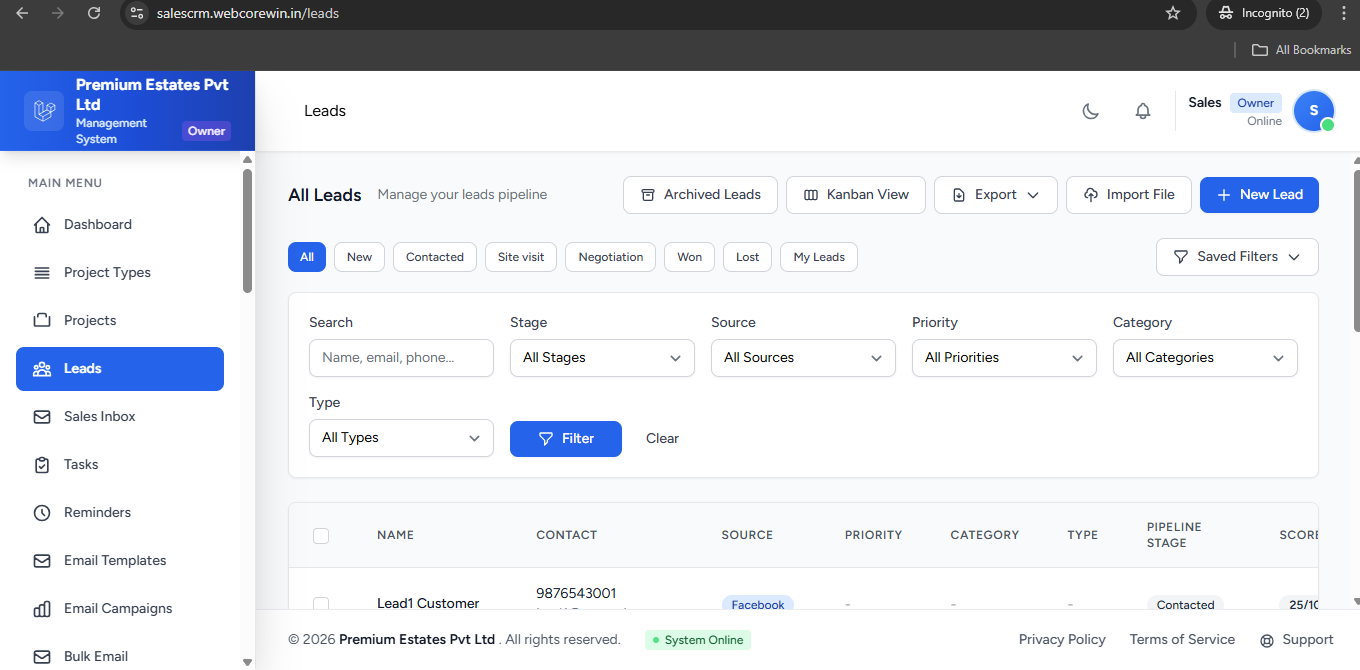Screen dimensions: 1360x670
Task: Select the Lost tab
Action: pyautogui.click(x=748, y=257)
